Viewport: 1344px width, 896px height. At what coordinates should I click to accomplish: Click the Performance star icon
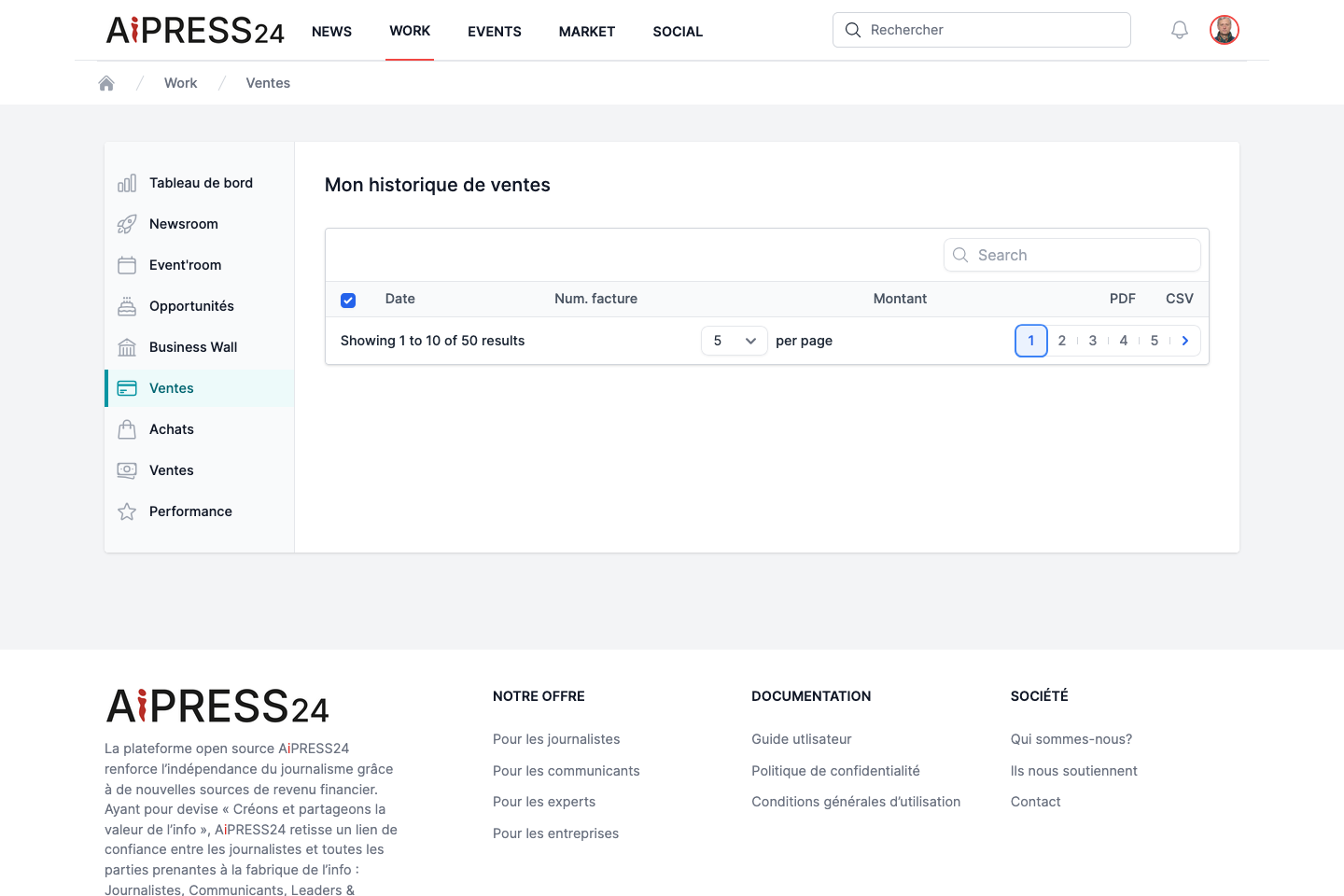tap(127, 511)
